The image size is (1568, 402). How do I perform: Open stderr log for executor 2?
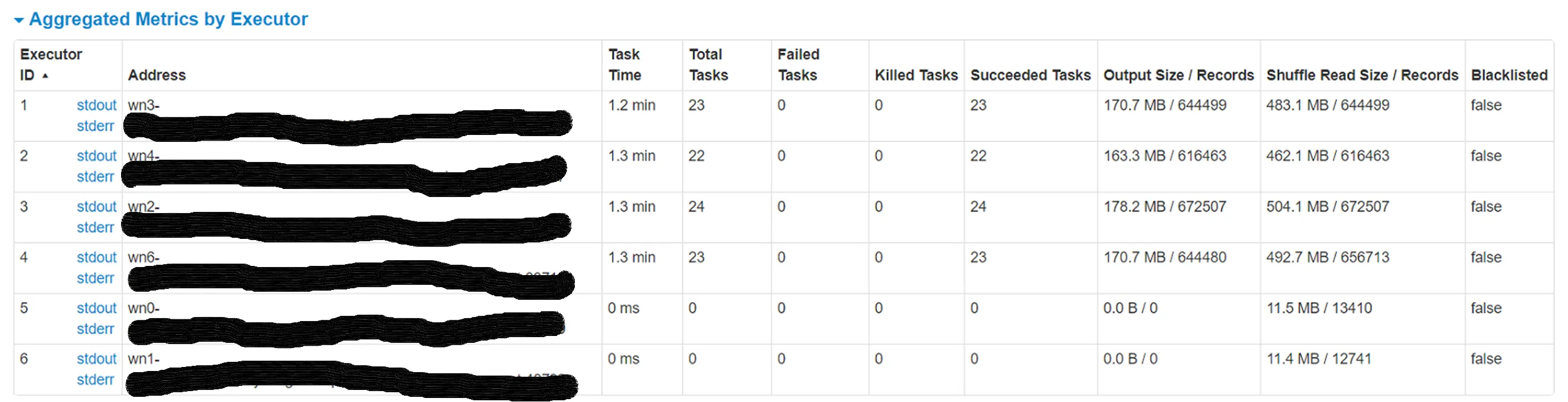pyautogui.click(x=95, y=177)
